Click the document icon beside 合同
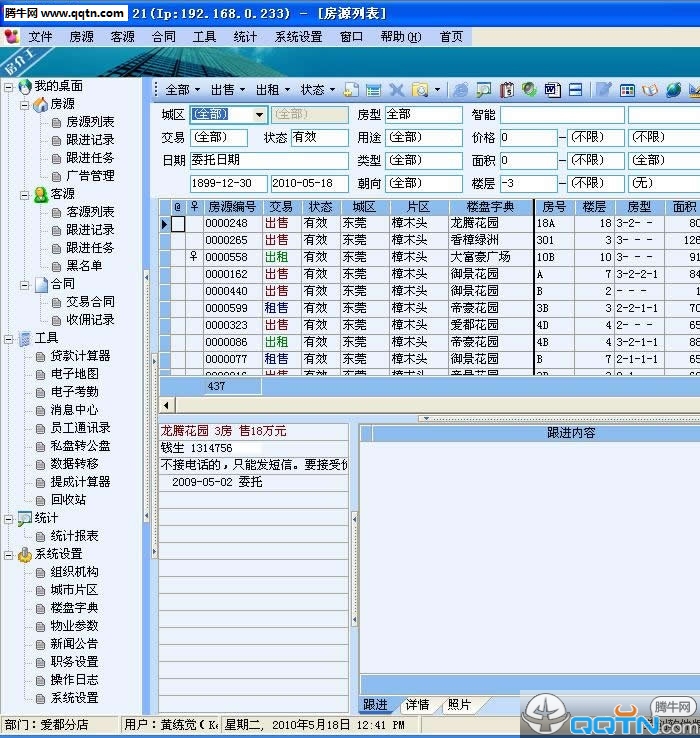Screen dimensions: 700x738 click(x=41, y=284)
